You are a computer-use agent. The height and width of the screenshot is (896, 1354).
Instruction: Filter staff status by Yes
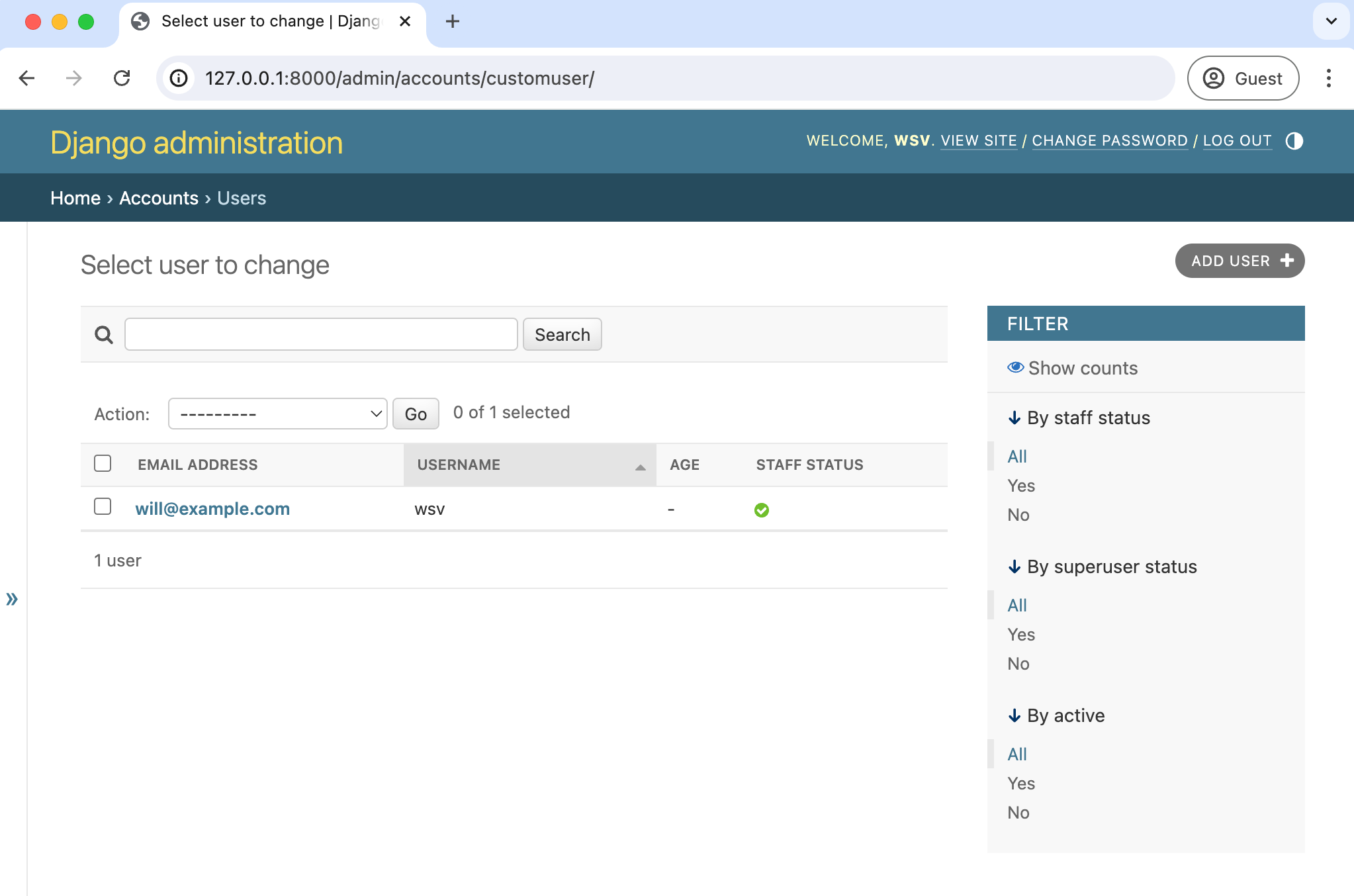click(1021, 485)
